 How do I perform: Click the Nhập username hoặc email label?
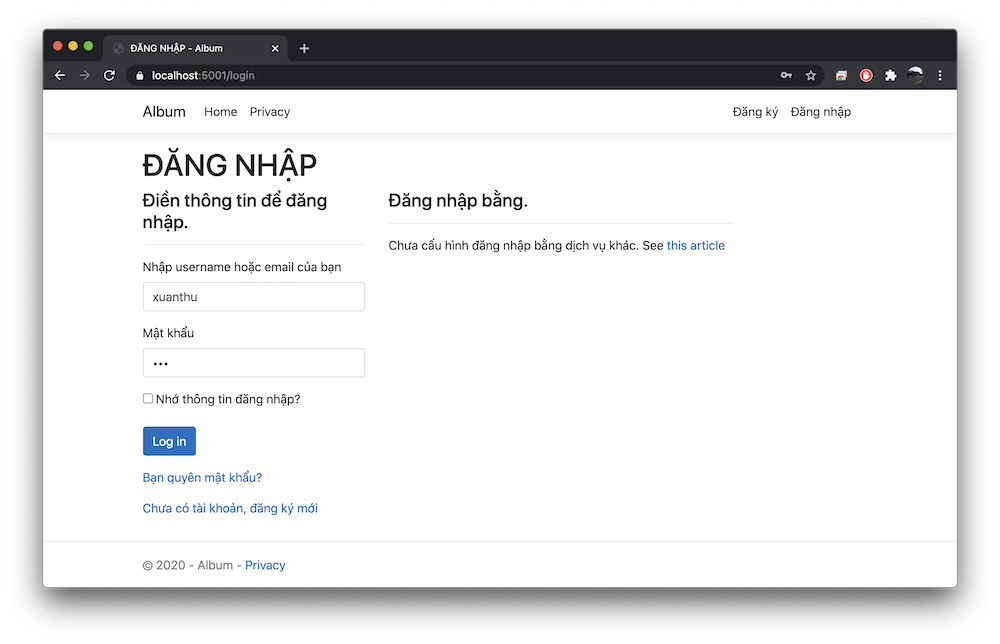[x=242, y=267]
